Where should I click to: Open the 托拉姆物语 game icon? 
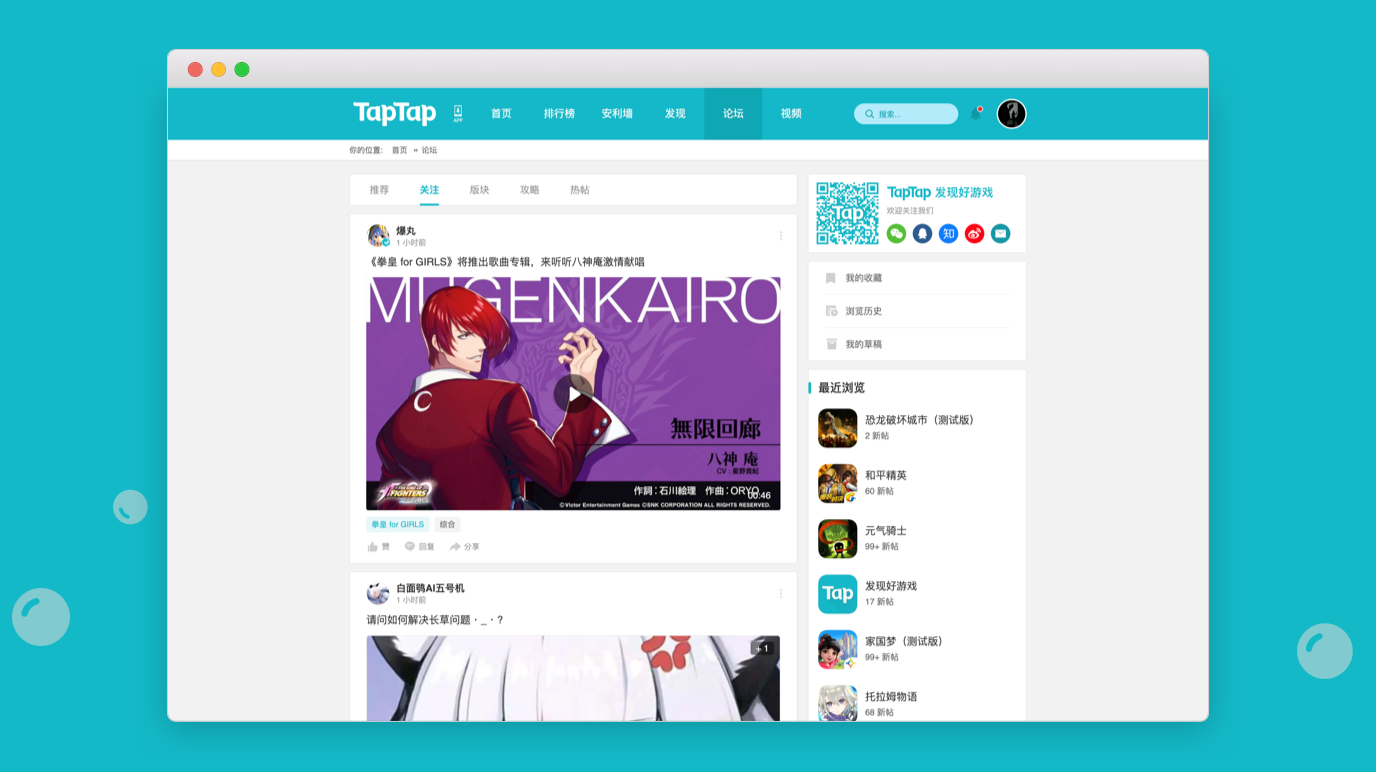[837, 703]
